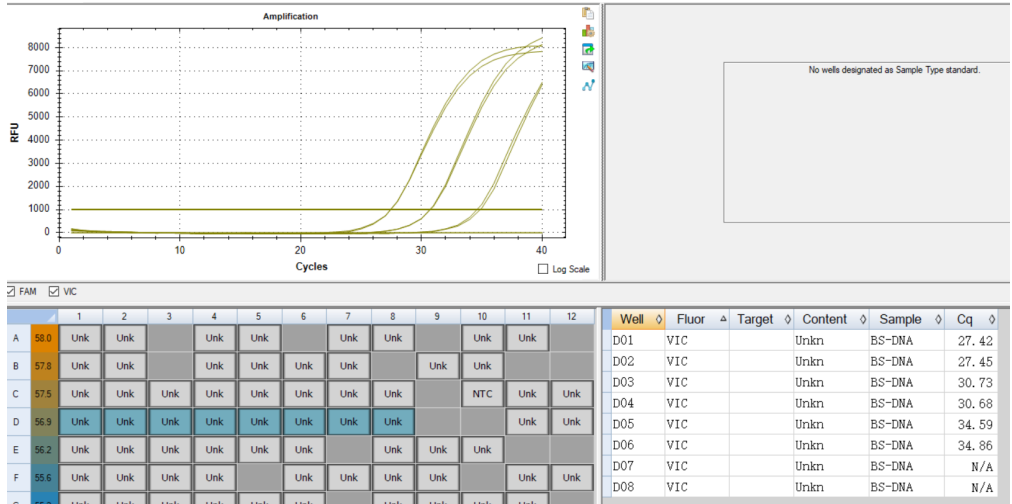Click the copy chart to clipboard icon
Screen dimensions: 1012x504
(587, 13)
